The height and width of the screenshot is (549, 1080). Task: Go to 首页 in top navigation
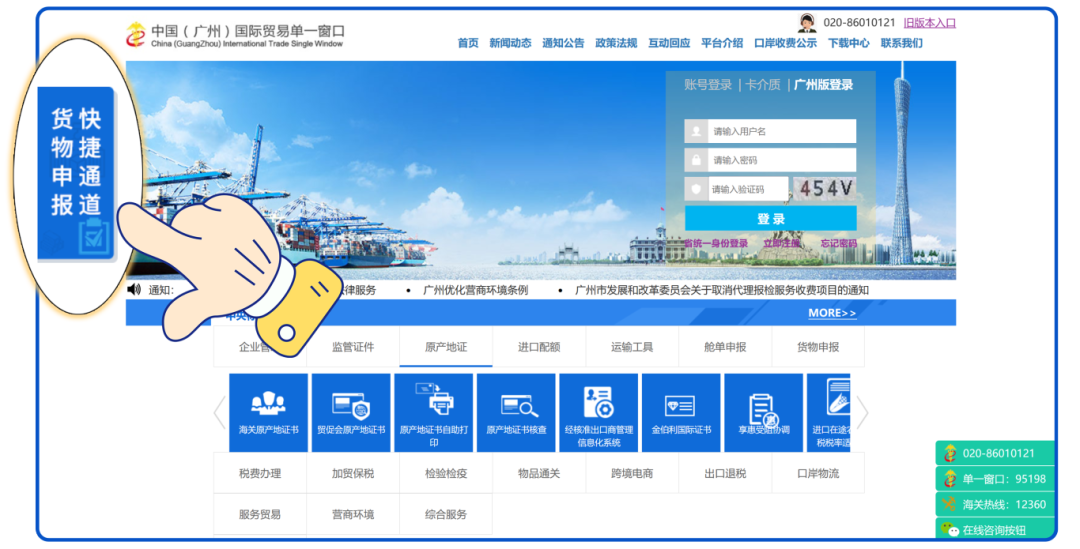coord(468,43)
